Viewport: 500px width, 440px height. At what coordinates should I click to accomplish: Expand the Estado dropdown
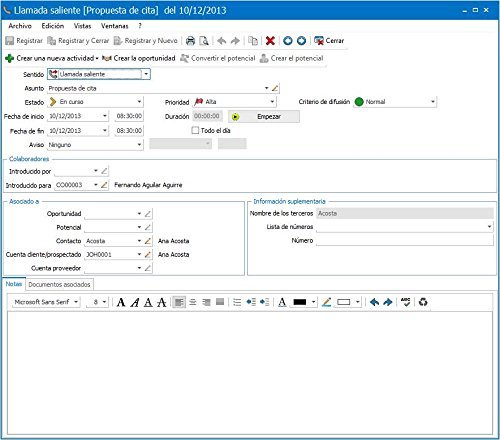click(139, 102)
